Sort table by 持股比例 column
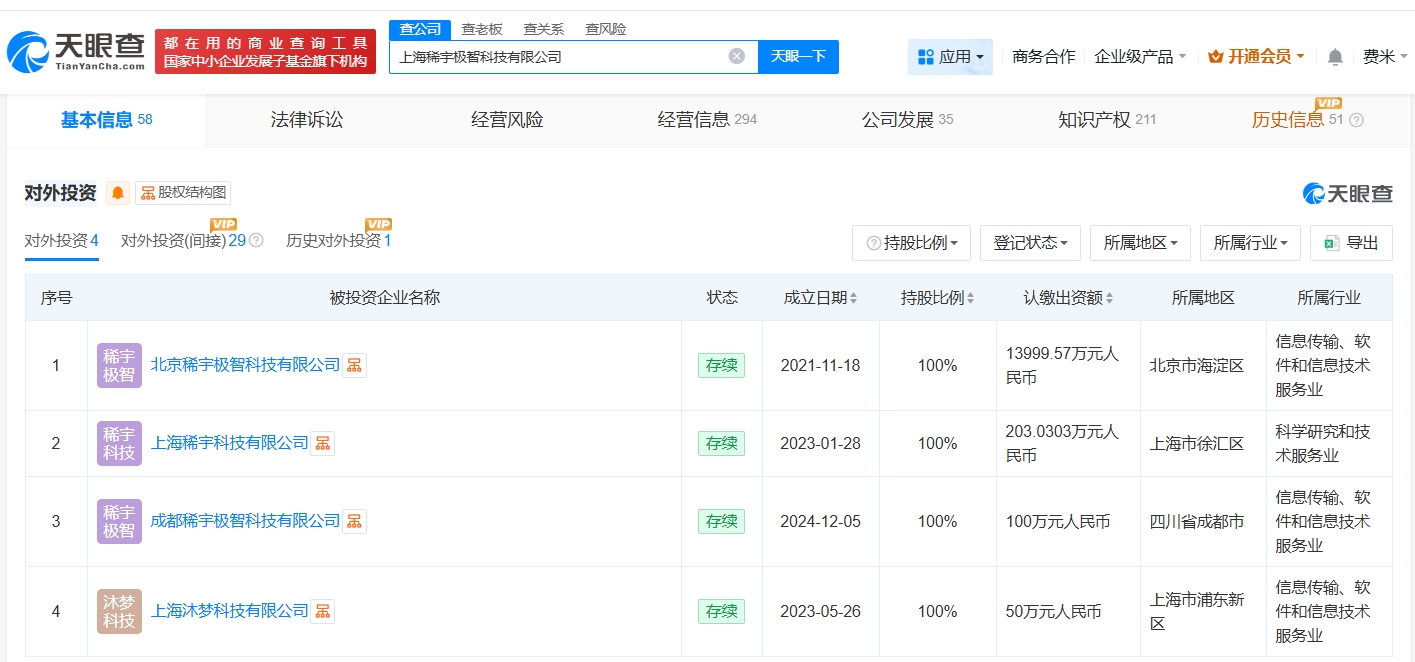This screenshot has height=662, width=1415. point(937,298)
